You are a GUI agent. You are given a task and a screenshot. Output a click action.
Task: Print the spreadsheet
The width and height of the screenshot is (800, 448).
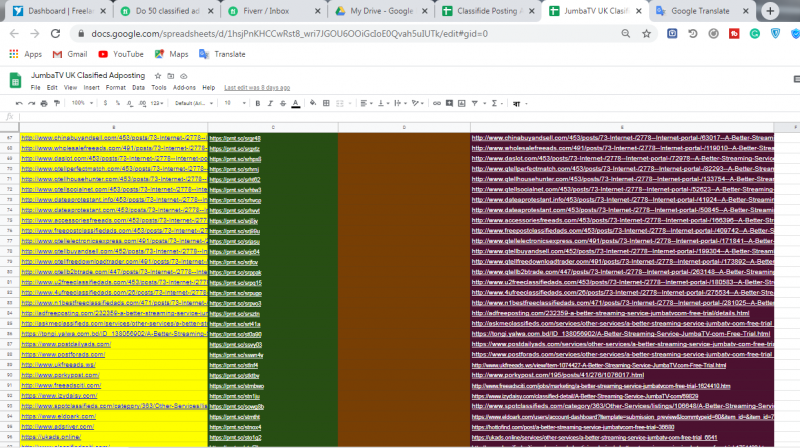[44, 104]
